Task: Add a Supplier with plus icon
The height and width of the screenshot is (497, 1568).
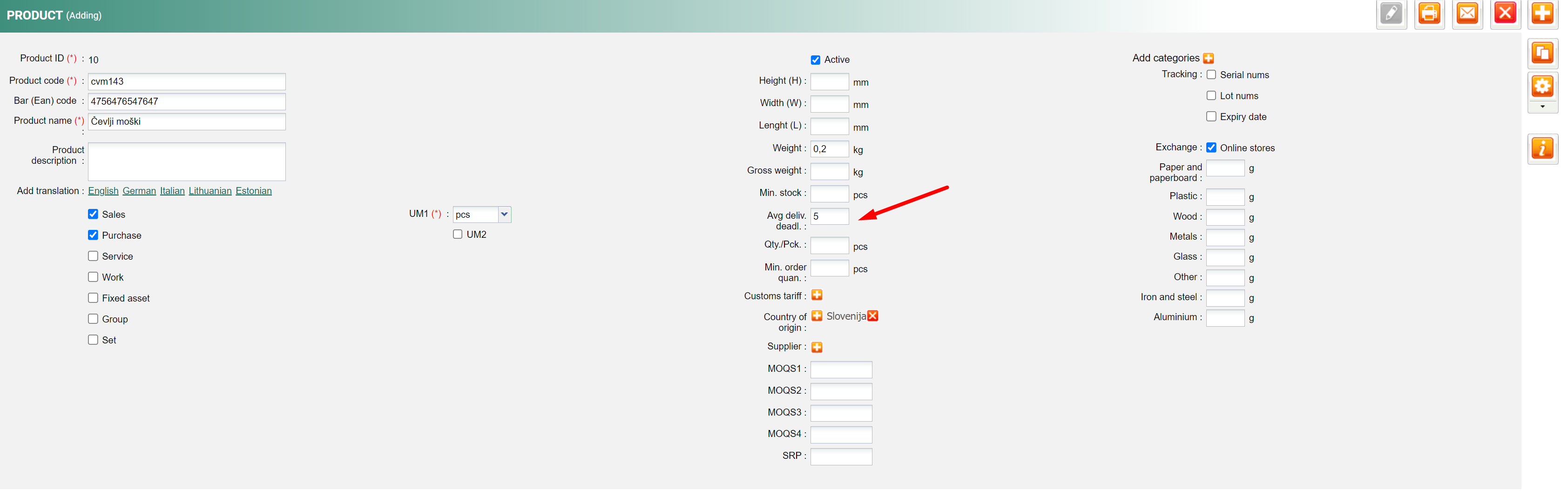Action: [x=817, y=347]
